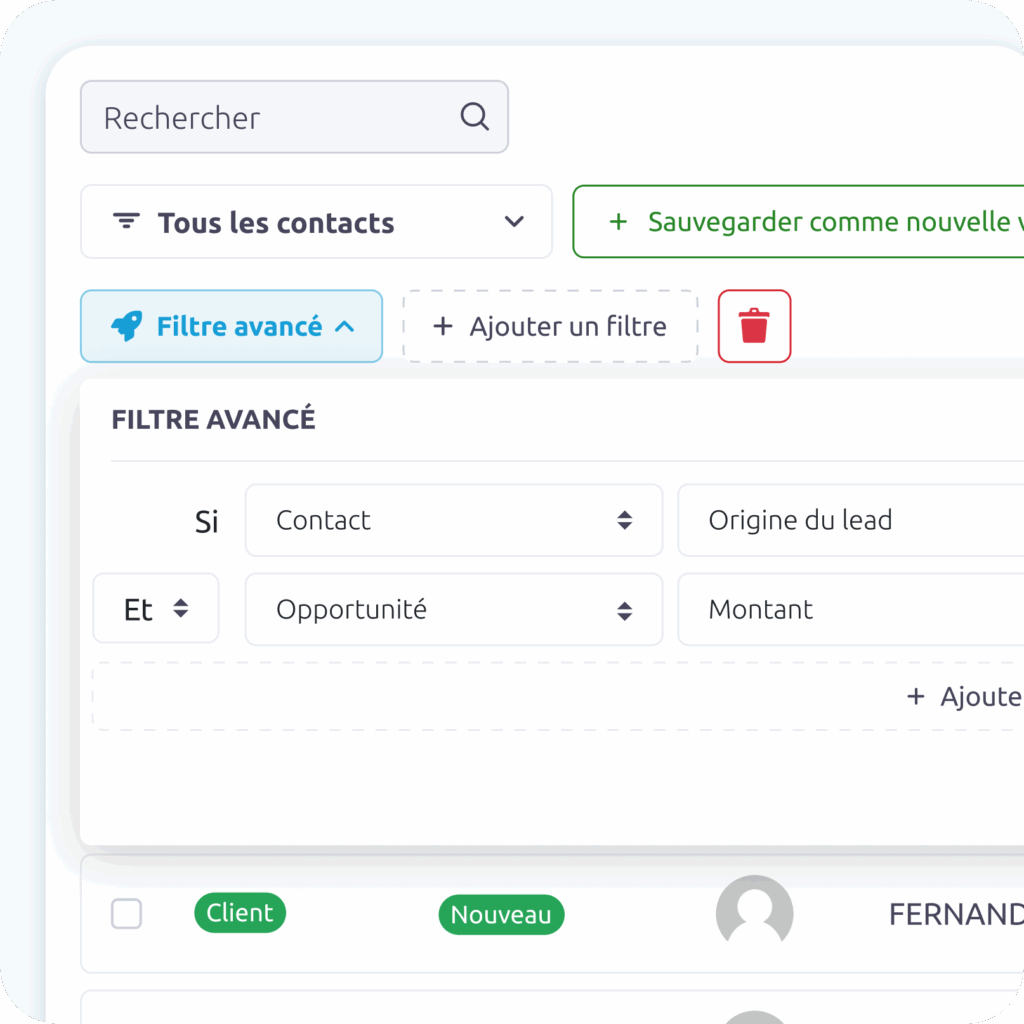
Task: Click the filter lines icon beside Tous les contacts
Action: coord(125,221)
